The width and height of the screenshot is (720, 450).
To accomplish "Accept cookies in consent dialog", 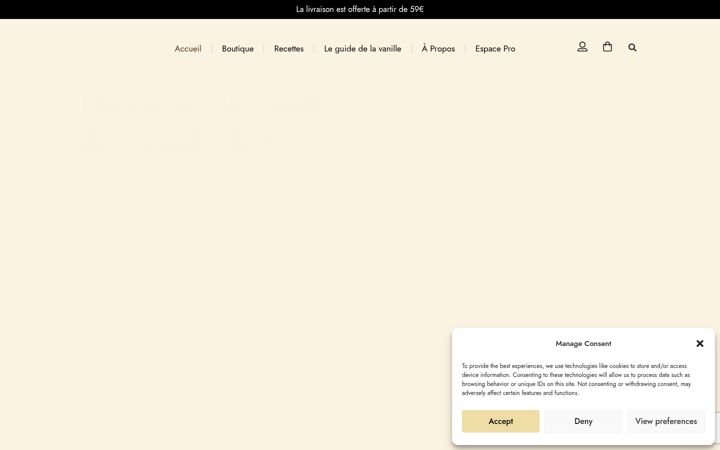I will tap(501, 421).
